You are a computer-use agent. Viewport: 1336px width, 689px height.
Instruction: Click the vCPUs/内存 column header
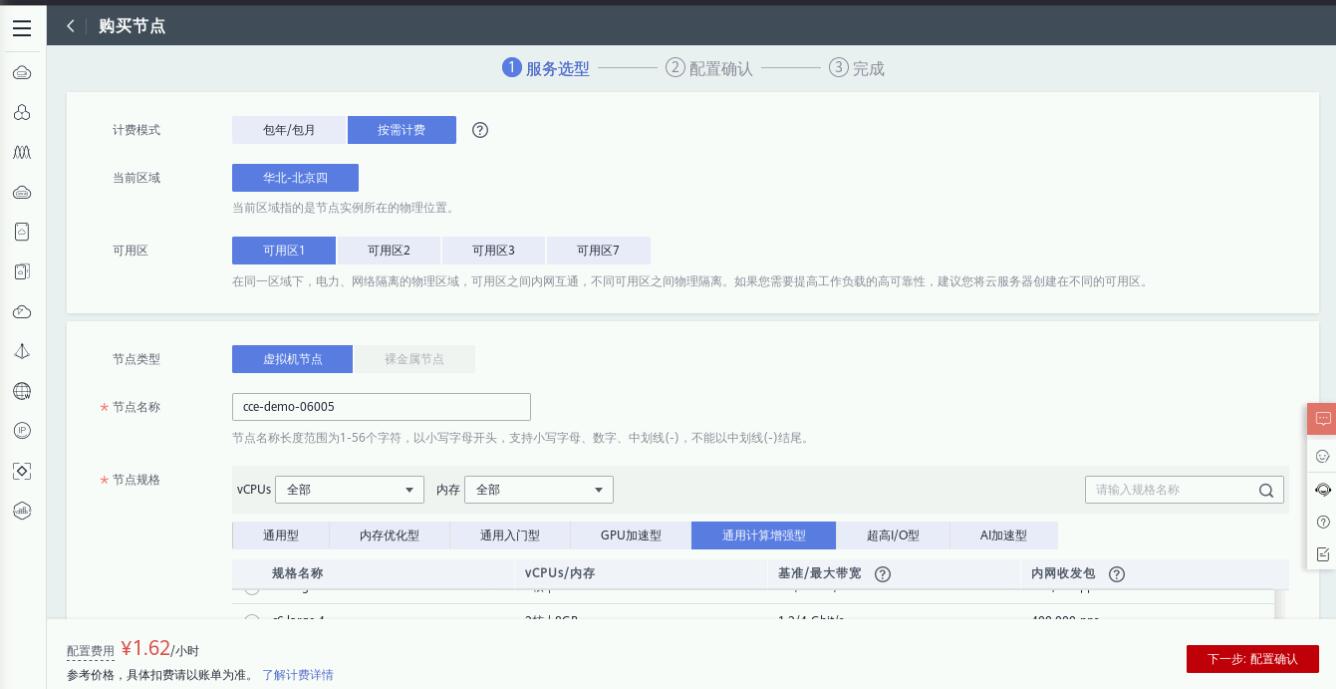click(x=560, y=574)
